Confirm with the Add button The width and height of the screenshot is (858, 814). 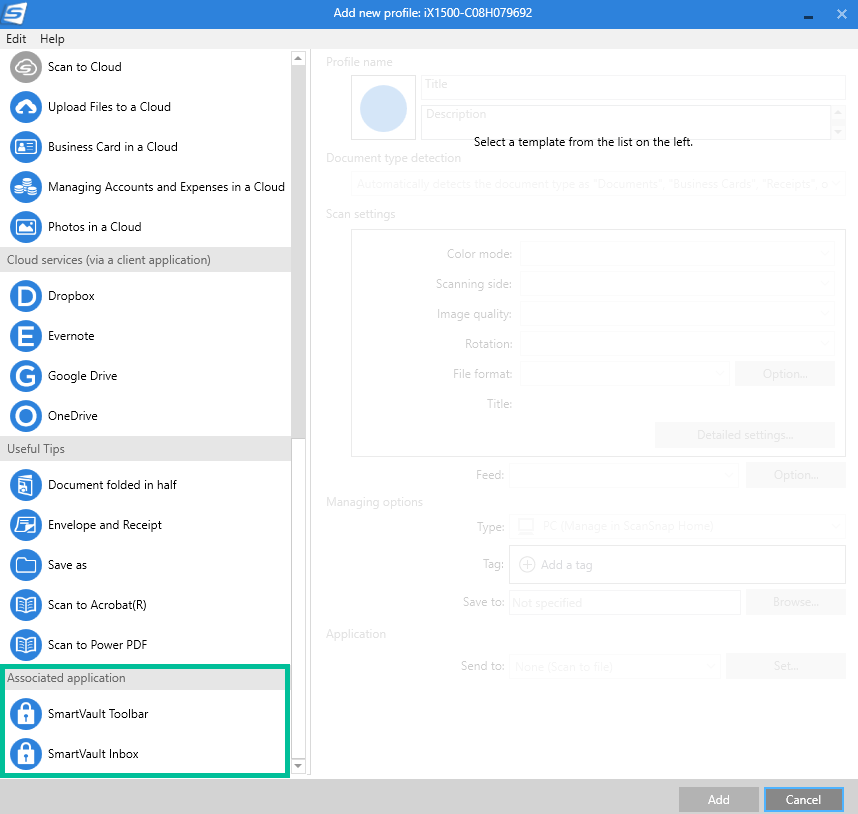[x=718, y=800]
